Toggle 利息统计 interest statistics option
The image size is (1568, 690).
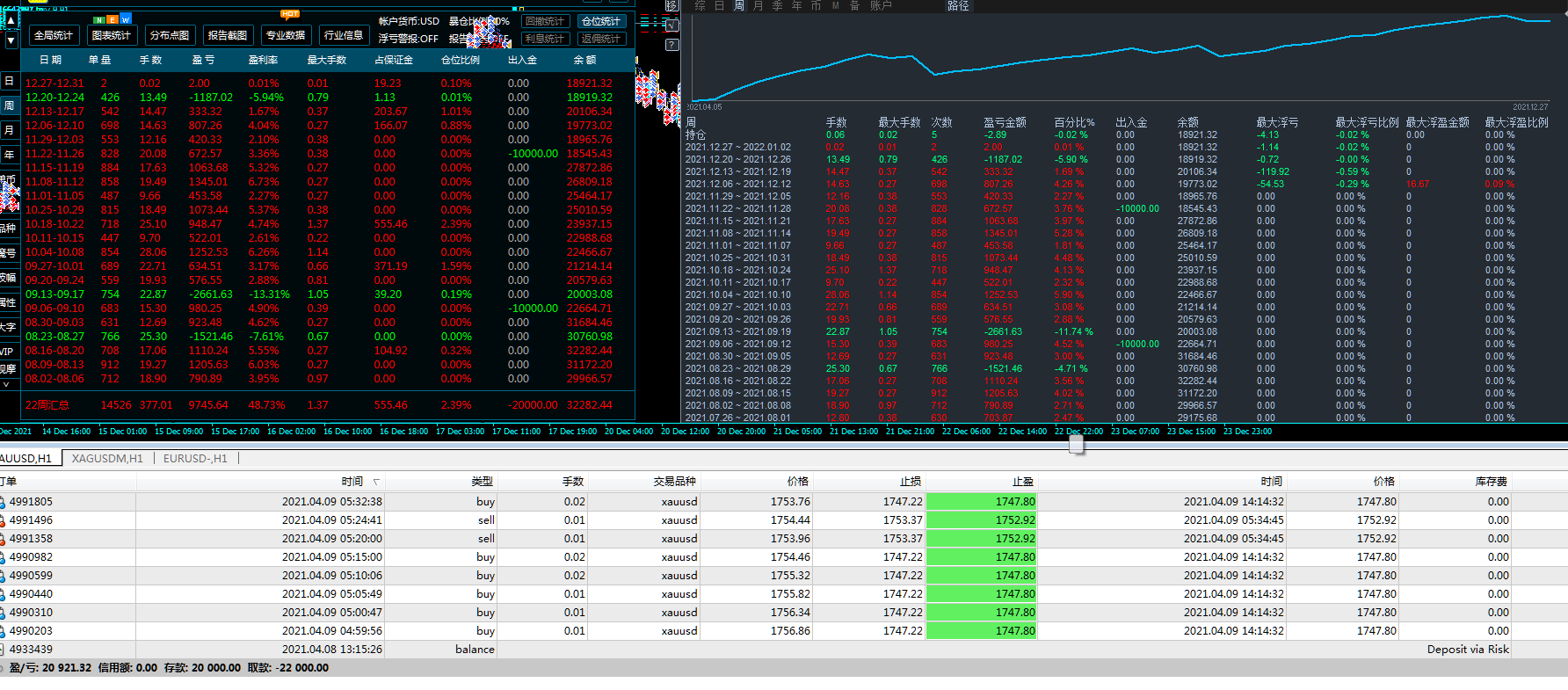pyautogui.click(x=544, y=39)
